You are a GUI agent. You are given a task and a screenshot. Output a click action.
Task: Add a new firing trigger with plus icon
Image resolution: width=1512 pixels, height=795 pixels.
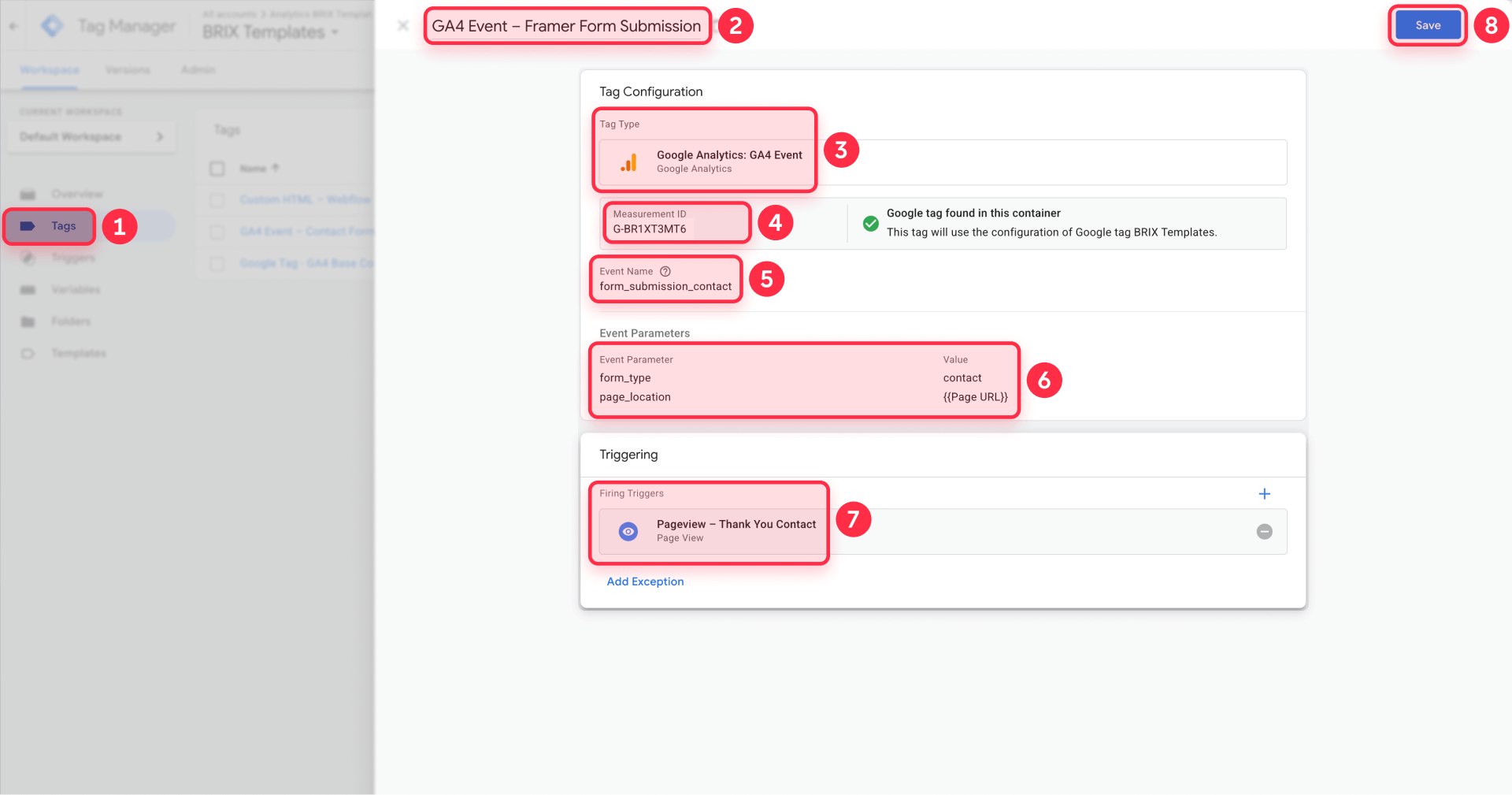point(1265,494)
